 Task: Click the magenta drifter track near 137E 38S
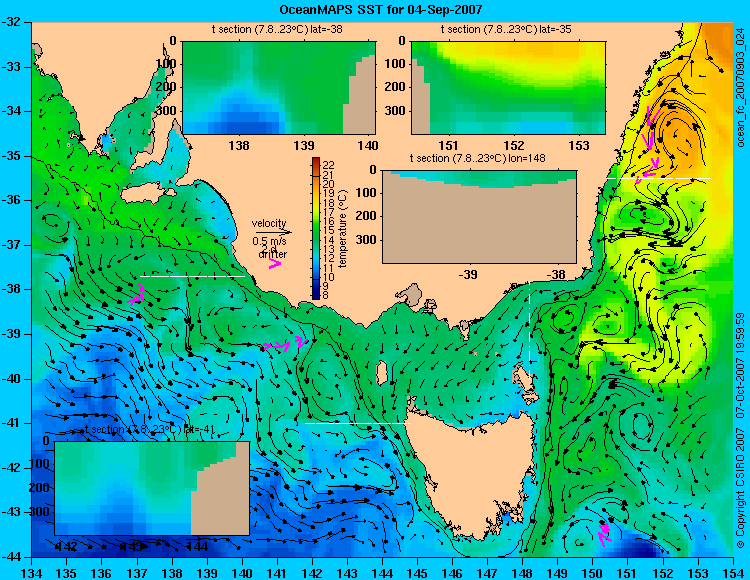pos(137,295)
